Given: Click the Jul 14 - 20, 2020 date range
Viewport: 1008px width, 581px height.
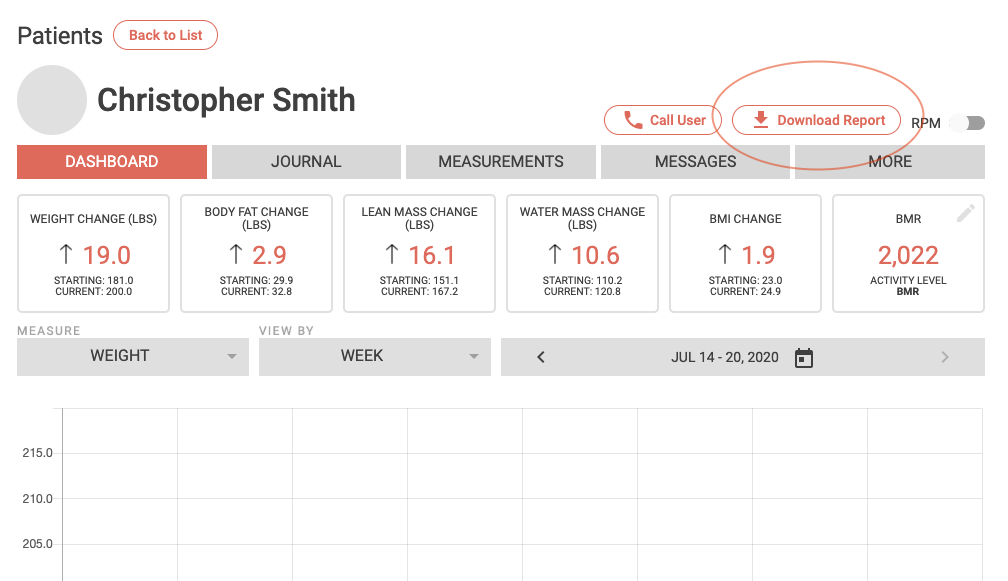Looking at the screenshot, I should point(724,357).
